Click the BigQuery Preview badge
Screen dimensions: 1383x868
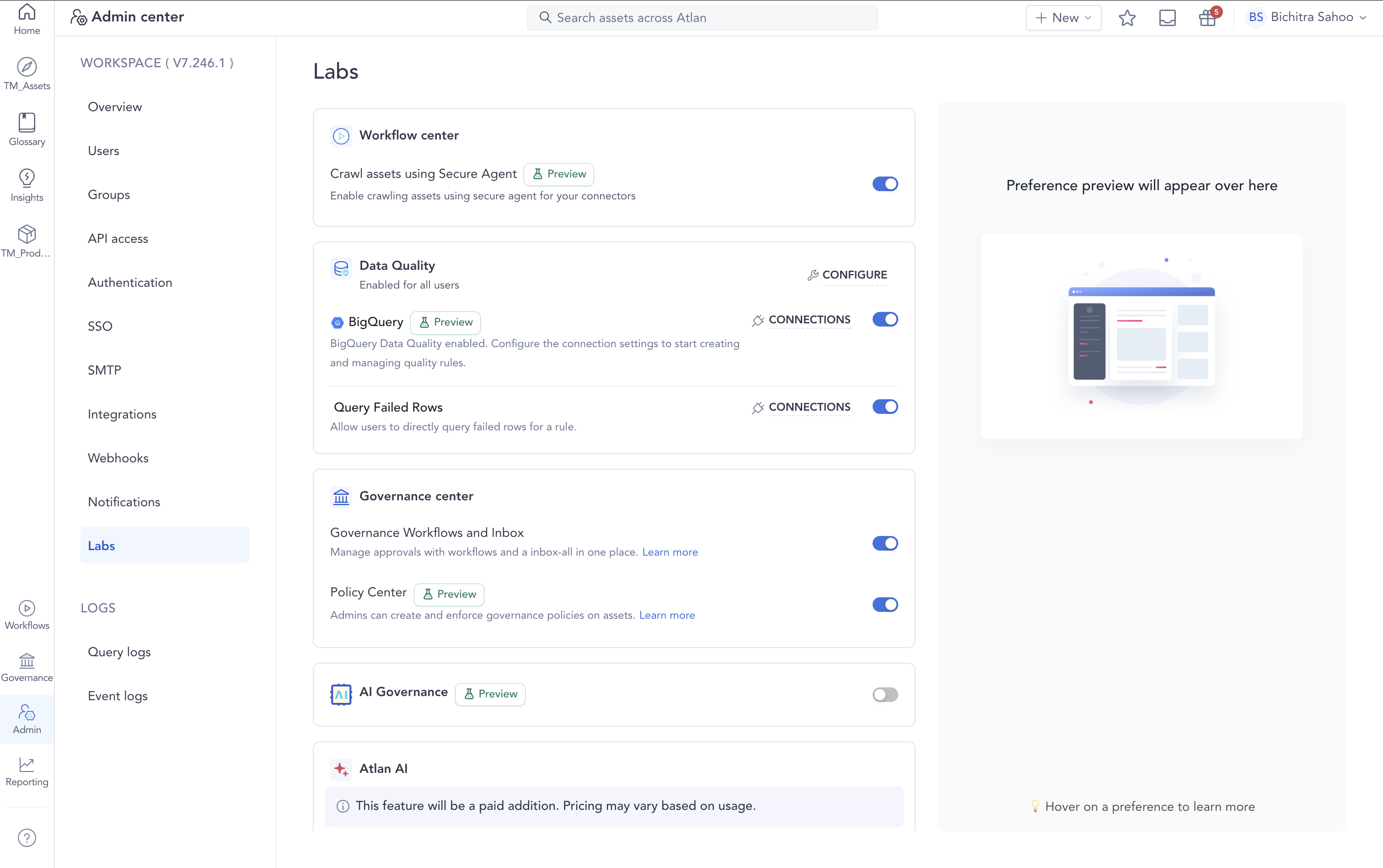[x=446, y=322]
